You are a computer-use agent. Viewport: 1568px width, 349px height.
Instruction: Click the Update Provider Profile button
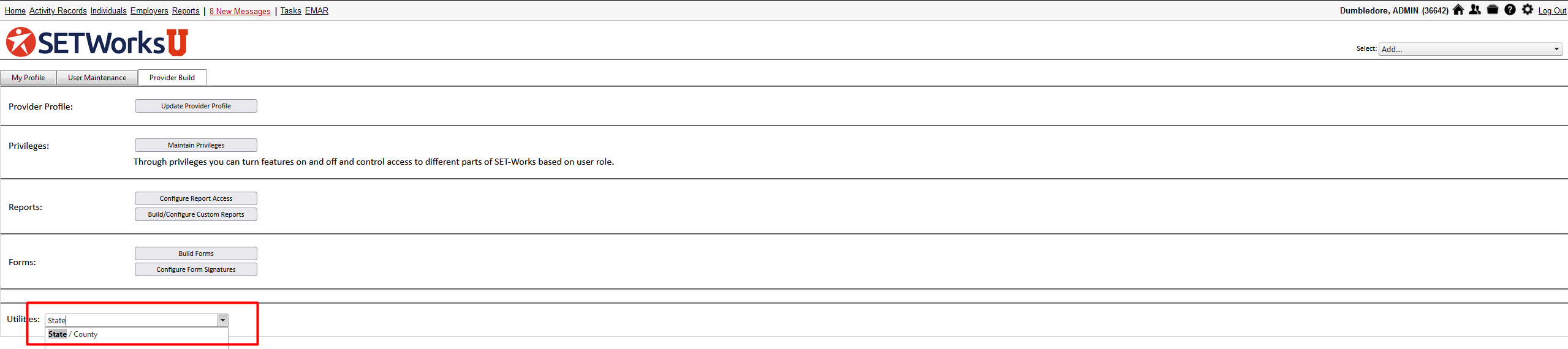point(196,106)
